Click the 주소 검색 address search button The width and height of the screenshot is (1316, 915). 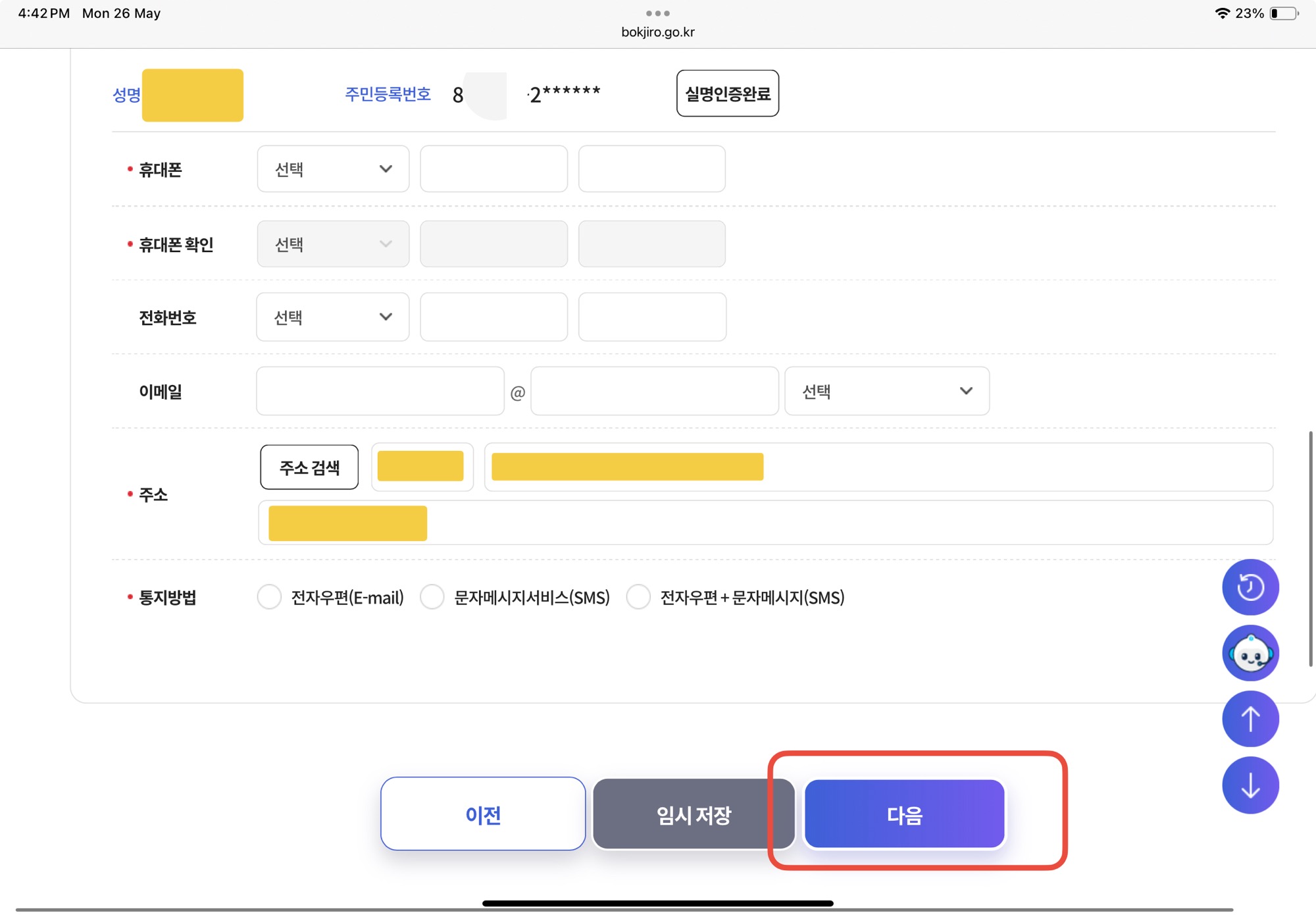tap(309, 467)
